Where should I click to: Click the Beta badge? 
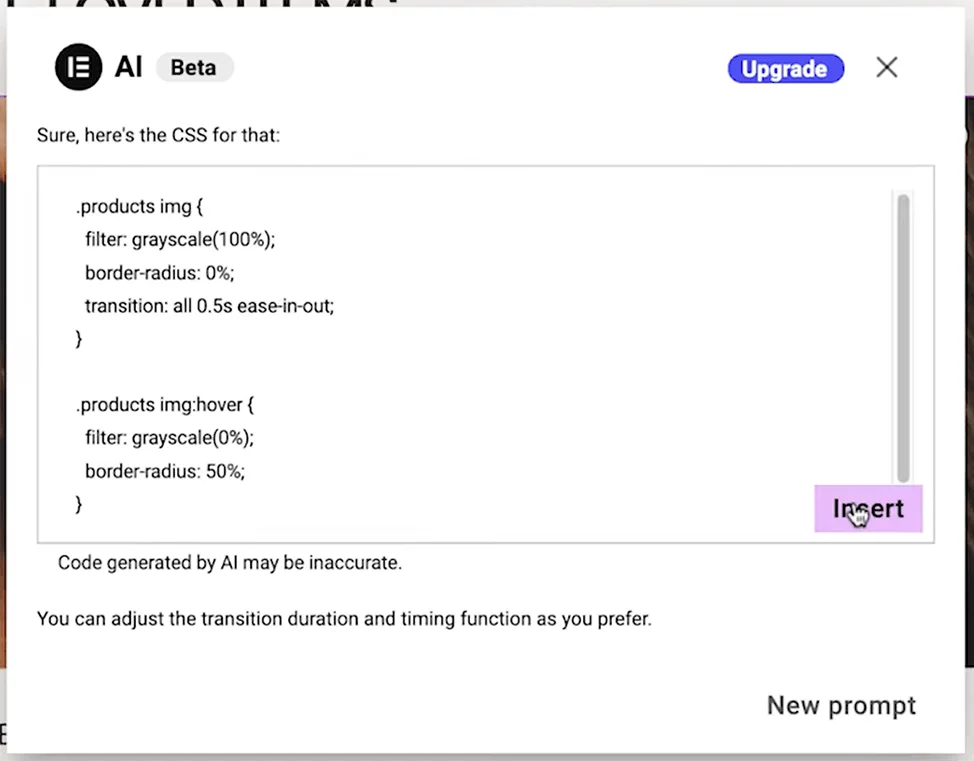194,68
